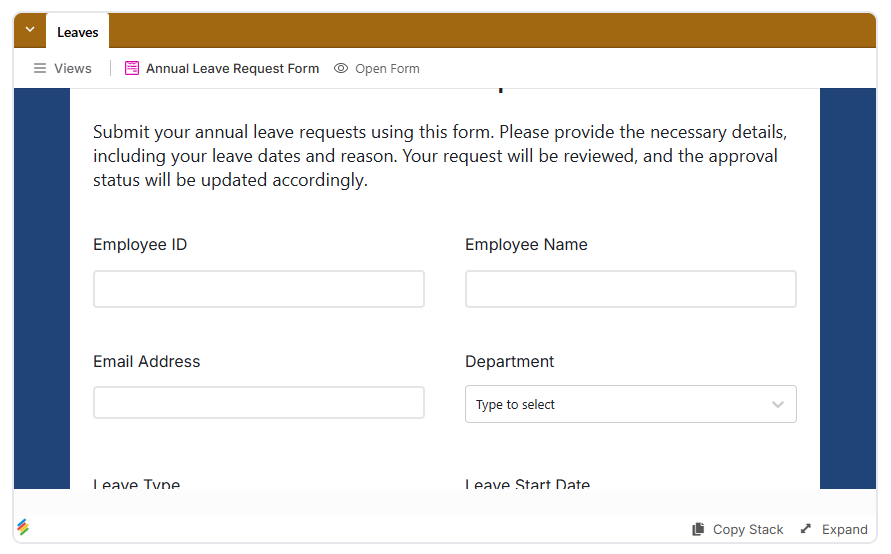This screenshot has width=891, height=554.
Task: Click the eye icon beside Open Form
Action: 341,68
